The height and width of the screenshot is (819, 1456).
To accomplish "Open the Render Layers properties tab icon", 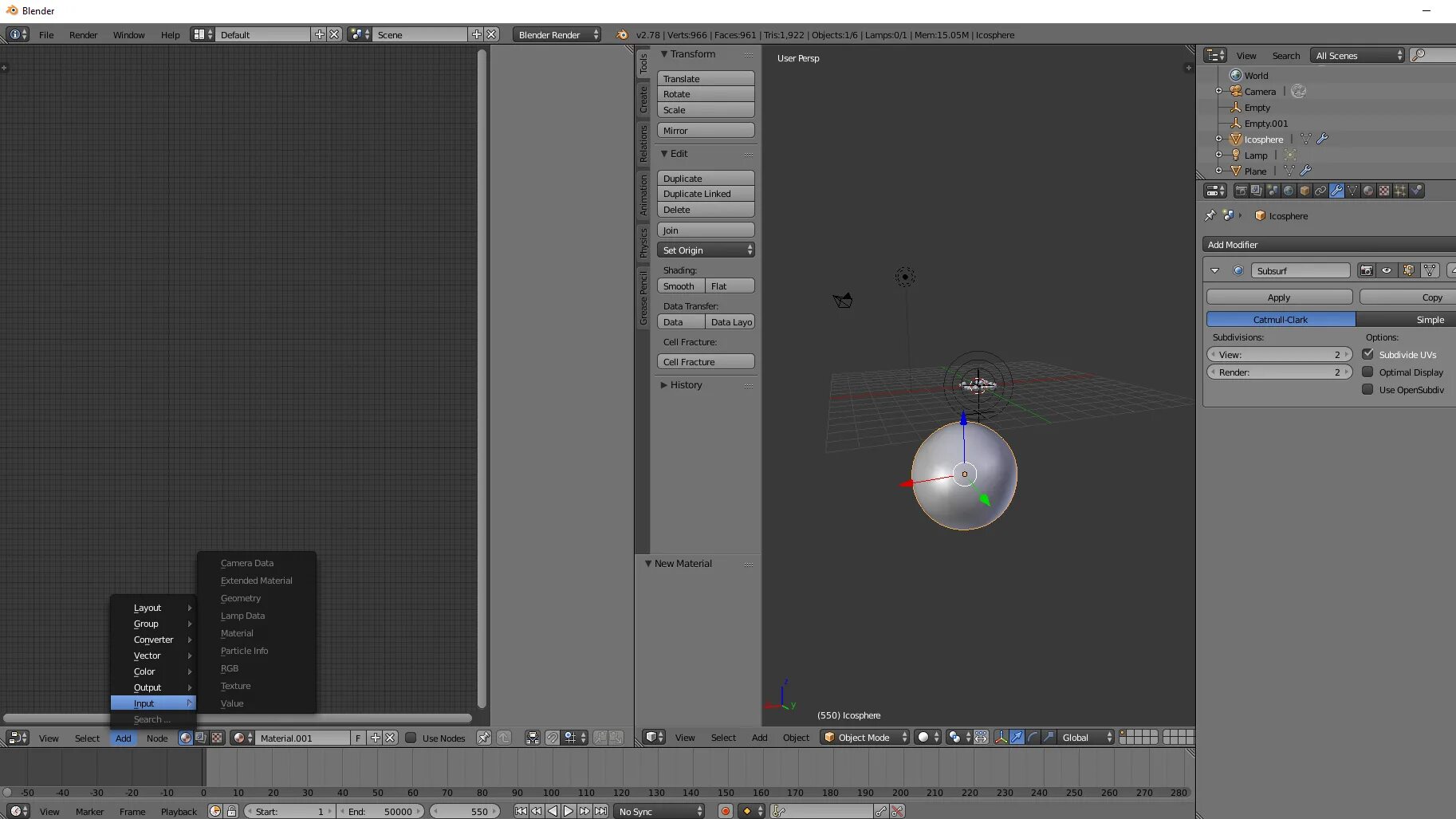I will pos(1257,191).
